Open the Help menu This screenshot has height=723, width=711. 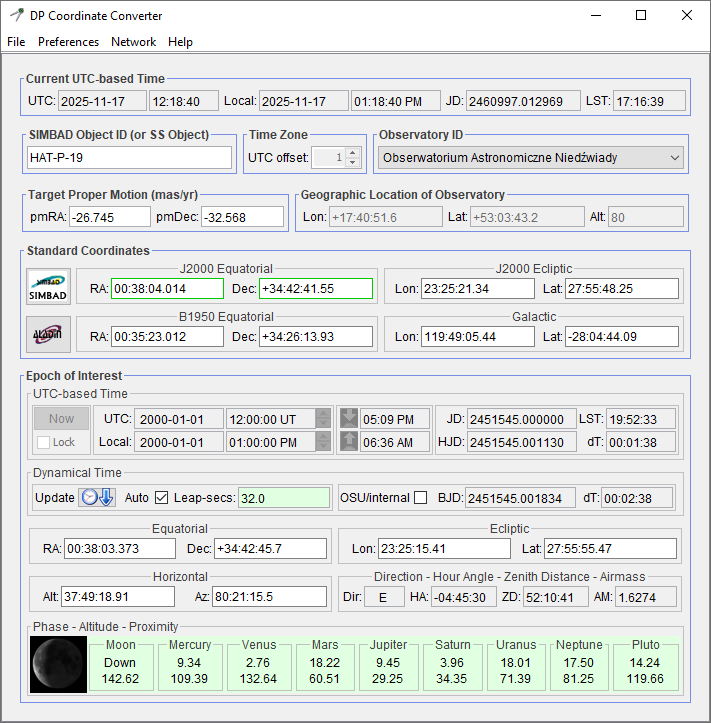(180, 42)
